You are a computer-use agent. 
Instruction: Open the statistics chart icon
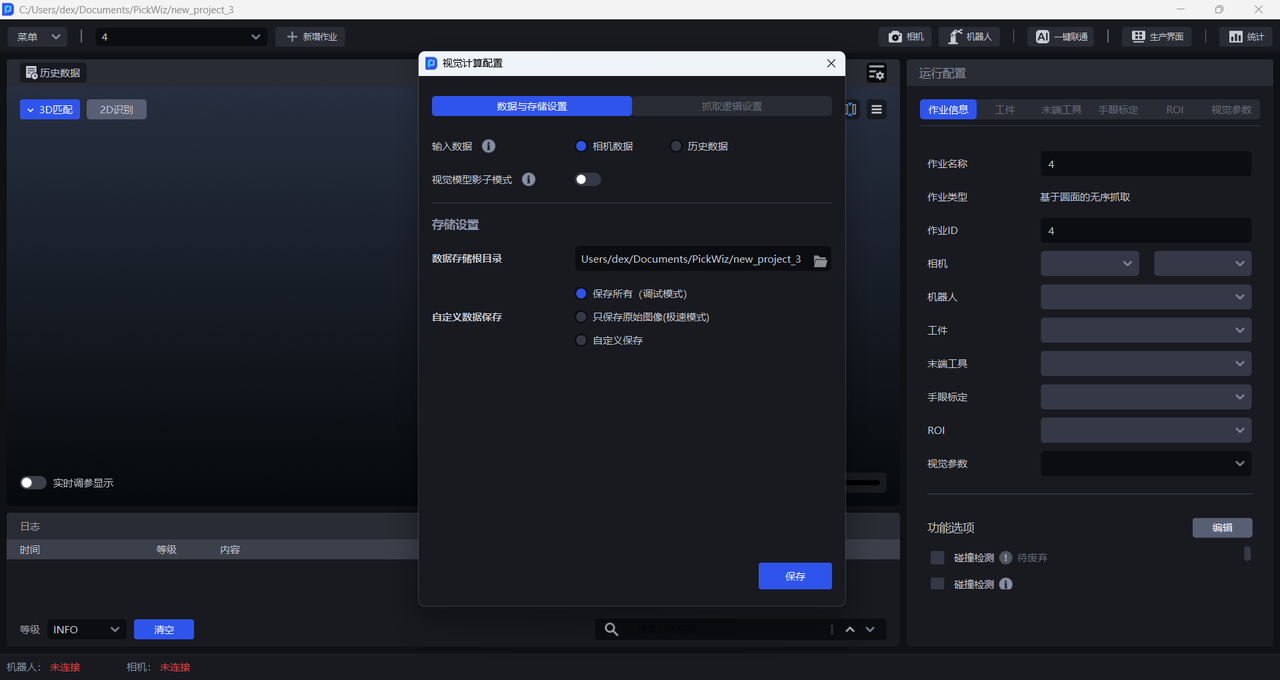(x=1235, y=37)
